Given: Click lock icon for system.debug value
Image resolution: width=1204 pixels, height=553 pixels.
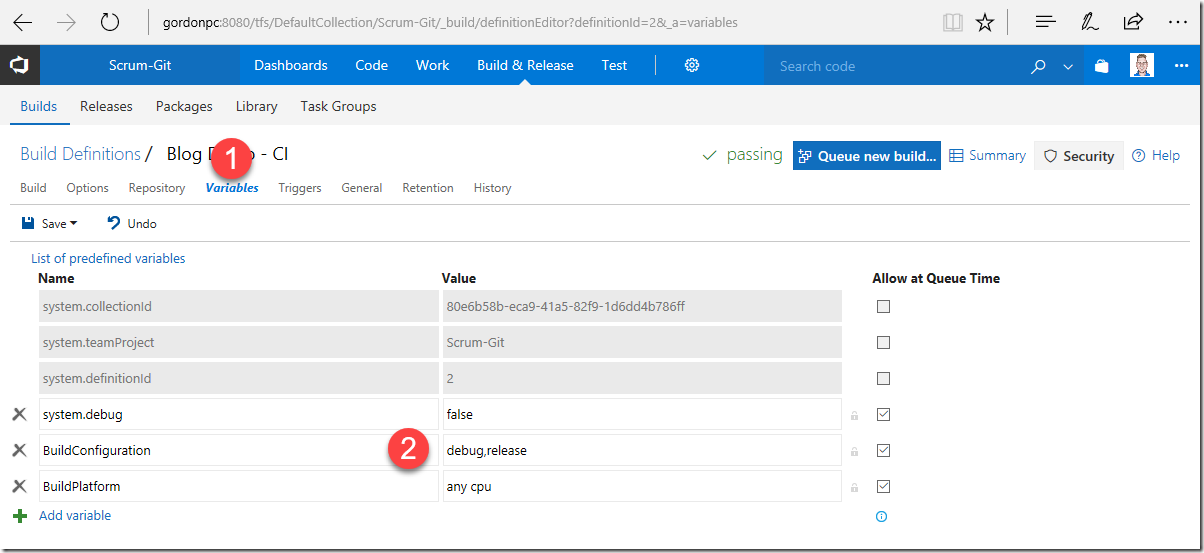Looking at the screenshot, I should (854, 415).
